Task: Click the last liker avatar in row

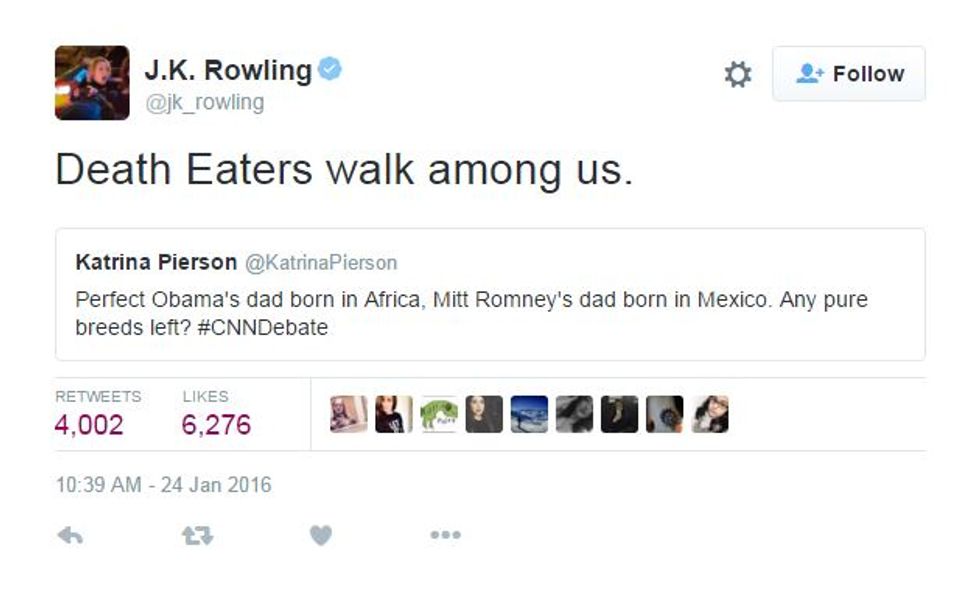Action: coord(709,414)
